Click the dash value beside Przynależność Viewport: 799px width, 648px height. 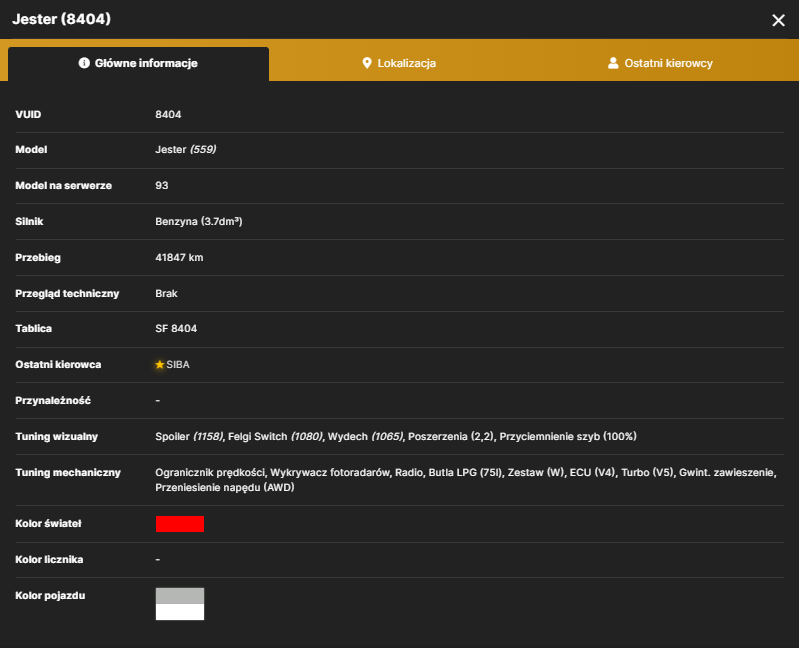(x=158, y=401)
